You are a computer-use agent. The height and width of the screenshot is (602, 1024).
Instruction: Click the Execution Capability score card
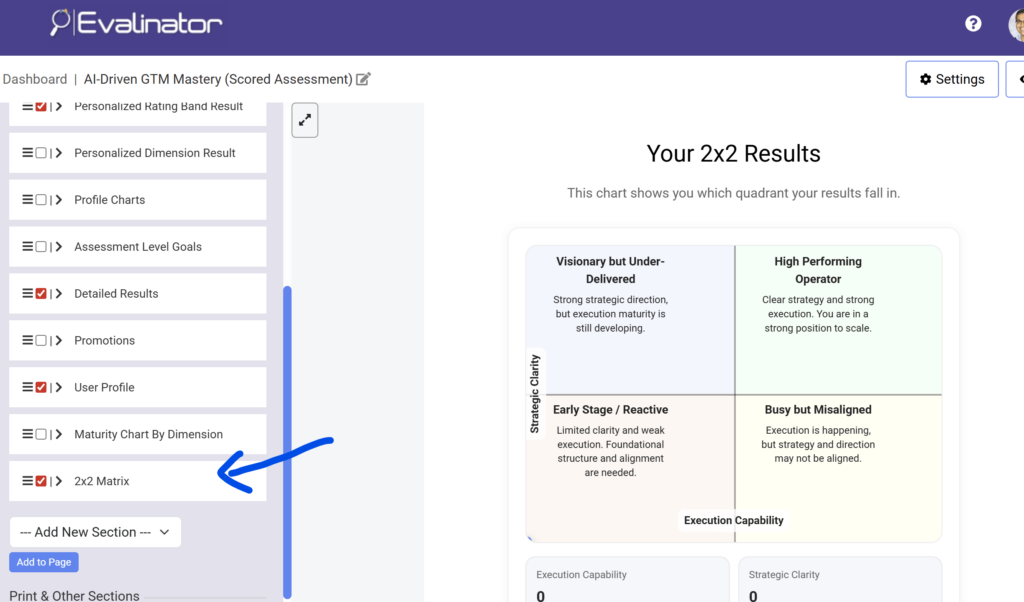pyautogui.click(x=627, y=580)
